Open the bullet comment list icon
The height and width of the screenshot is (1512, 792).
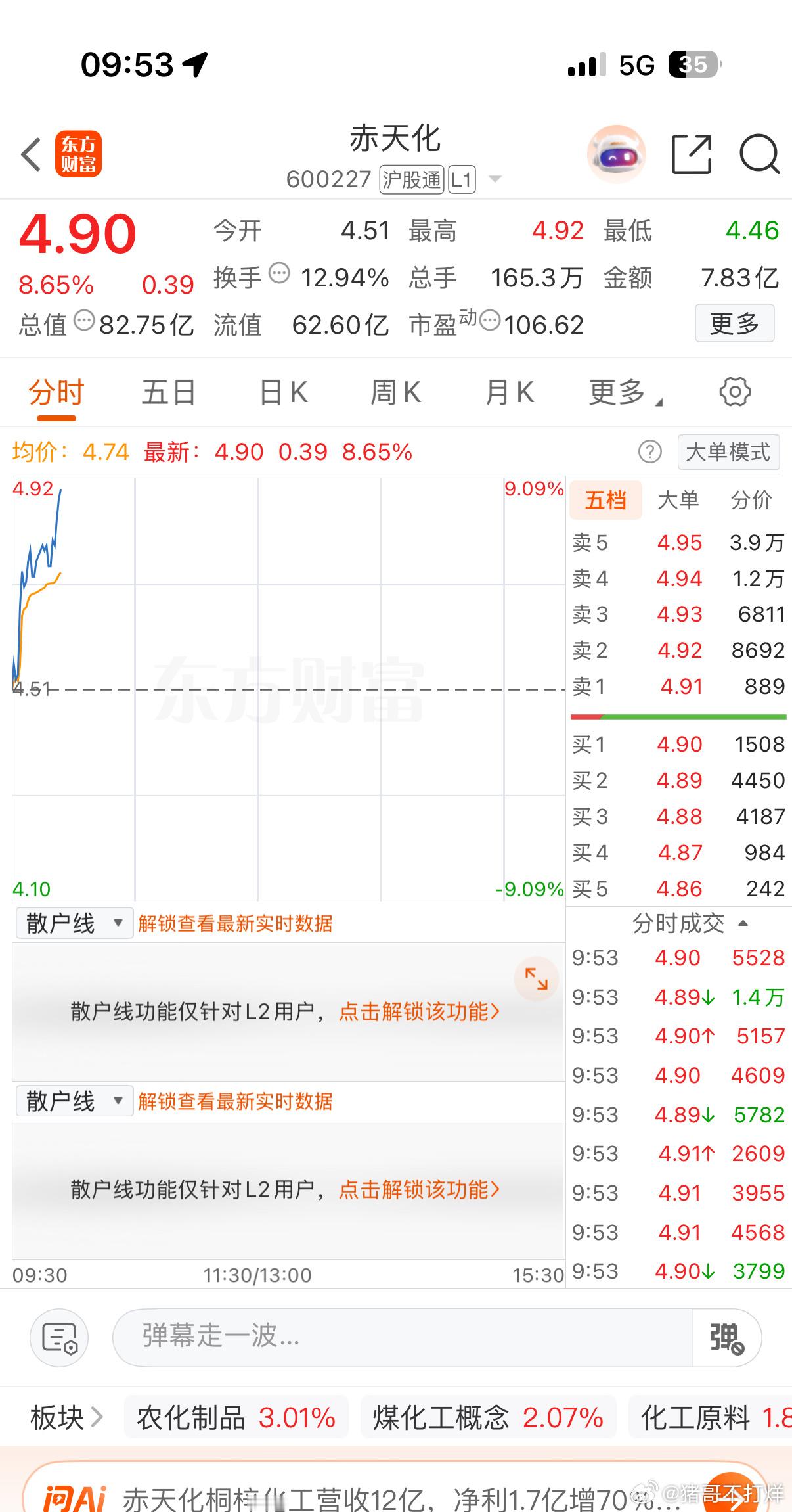click(x=59, y=1337)
